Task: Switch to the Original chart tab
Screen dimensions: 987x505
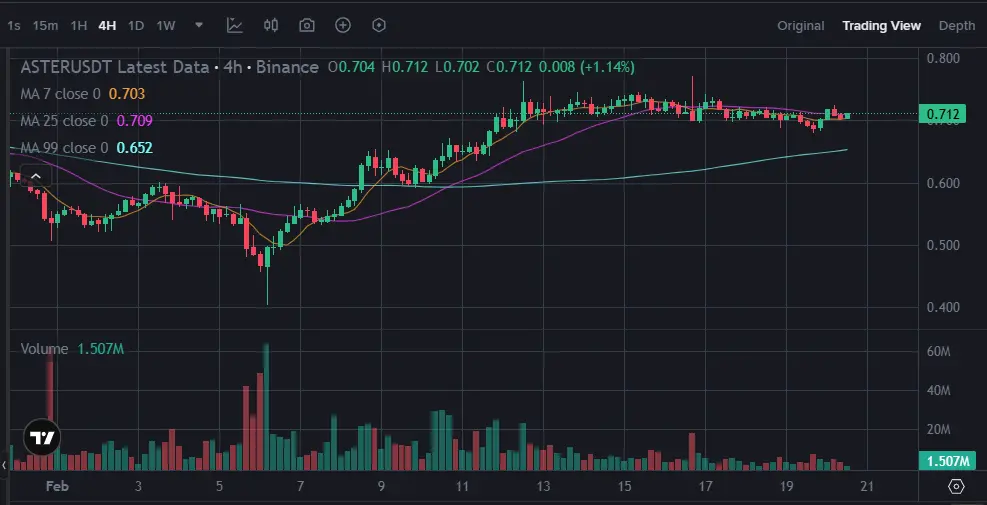Action: point(800,26)
